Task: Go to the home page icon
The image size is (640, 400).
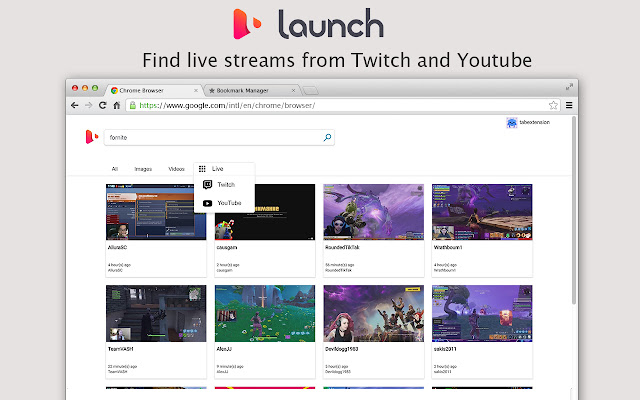Action: coord(117,105)
